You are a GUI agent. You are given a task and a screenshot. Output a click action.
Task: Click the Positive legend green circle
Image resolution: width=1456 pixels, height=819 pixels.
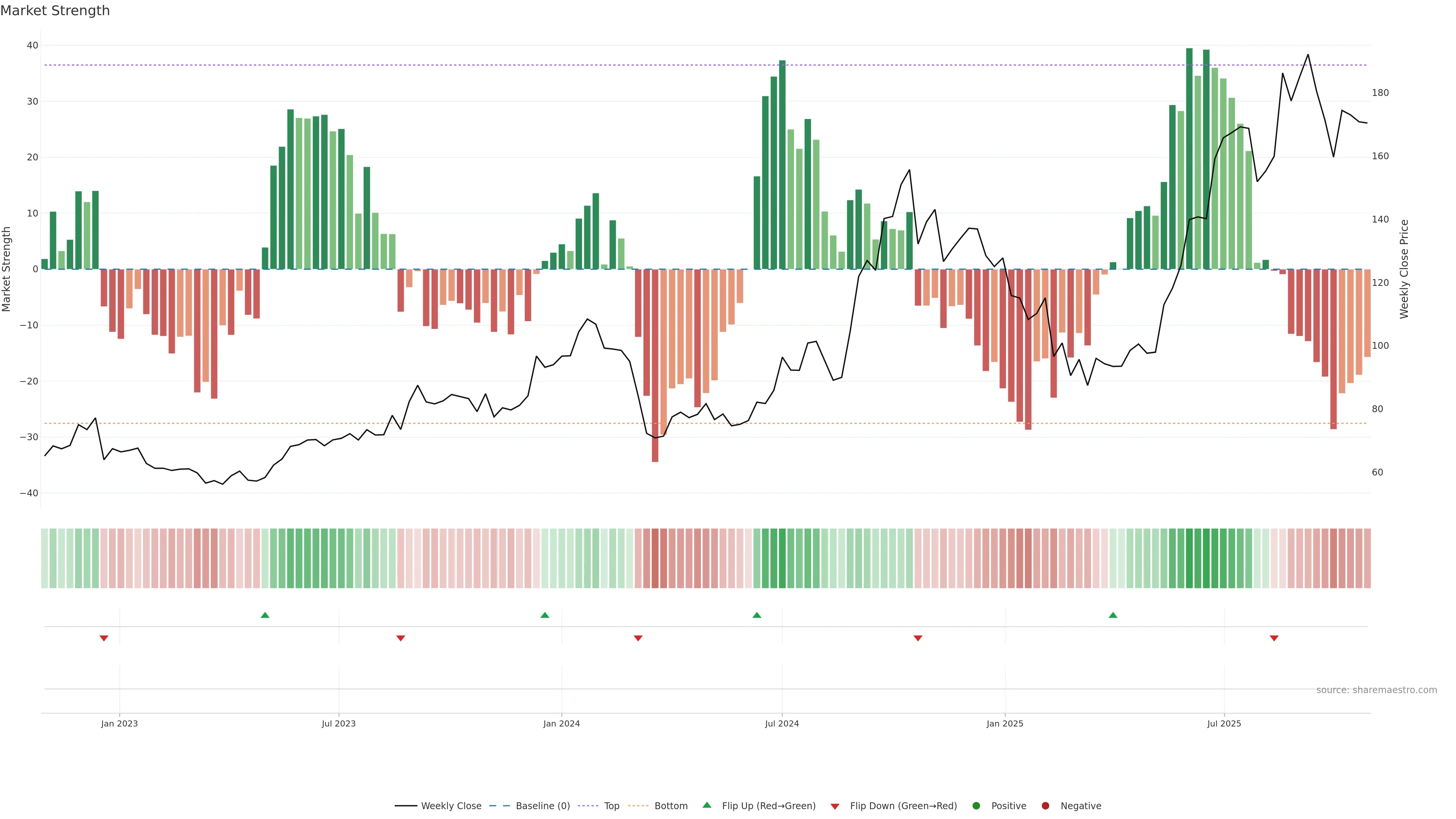point(976,806)
